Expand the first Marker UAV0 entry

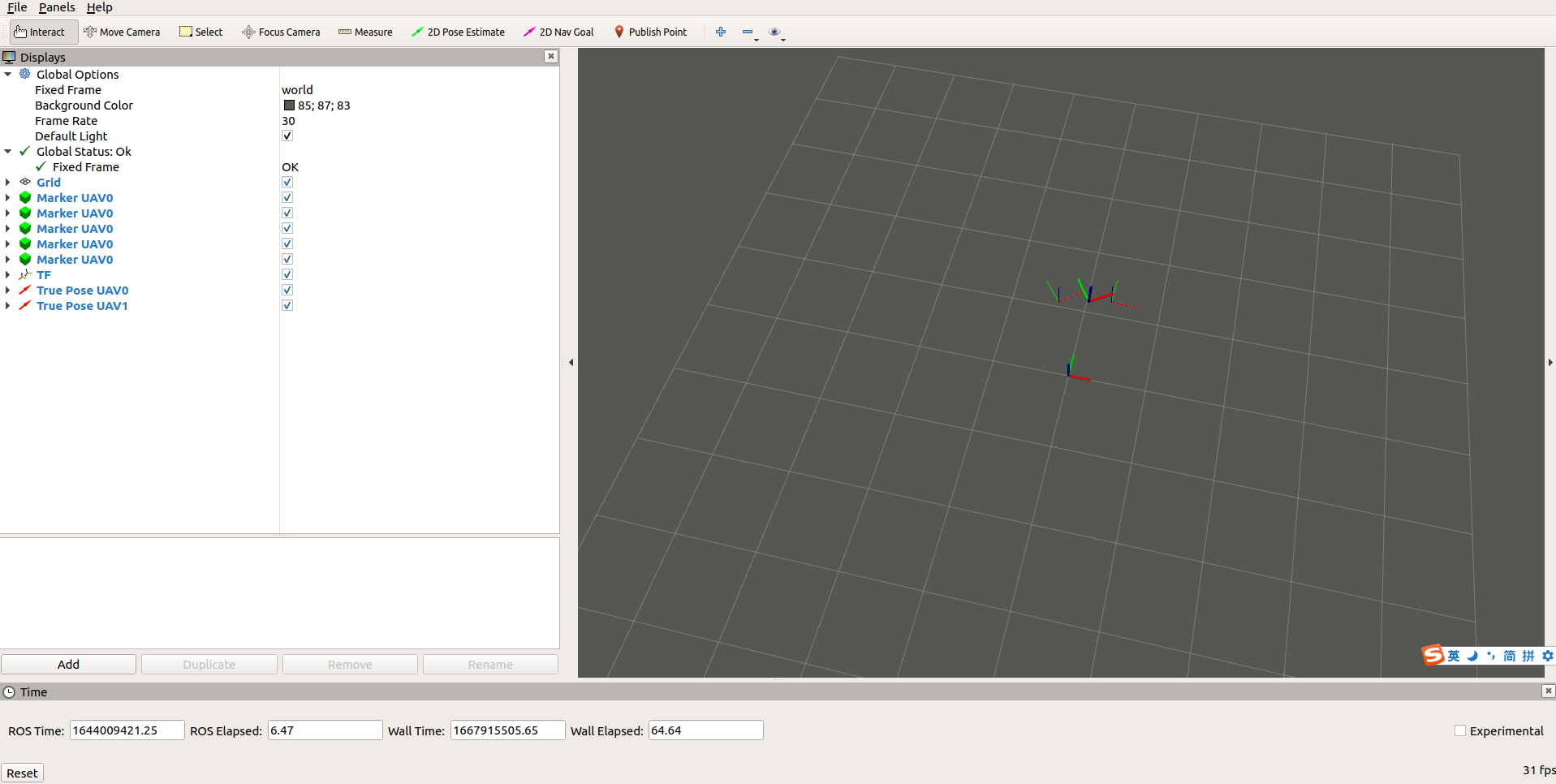click(x=7, y=197)
